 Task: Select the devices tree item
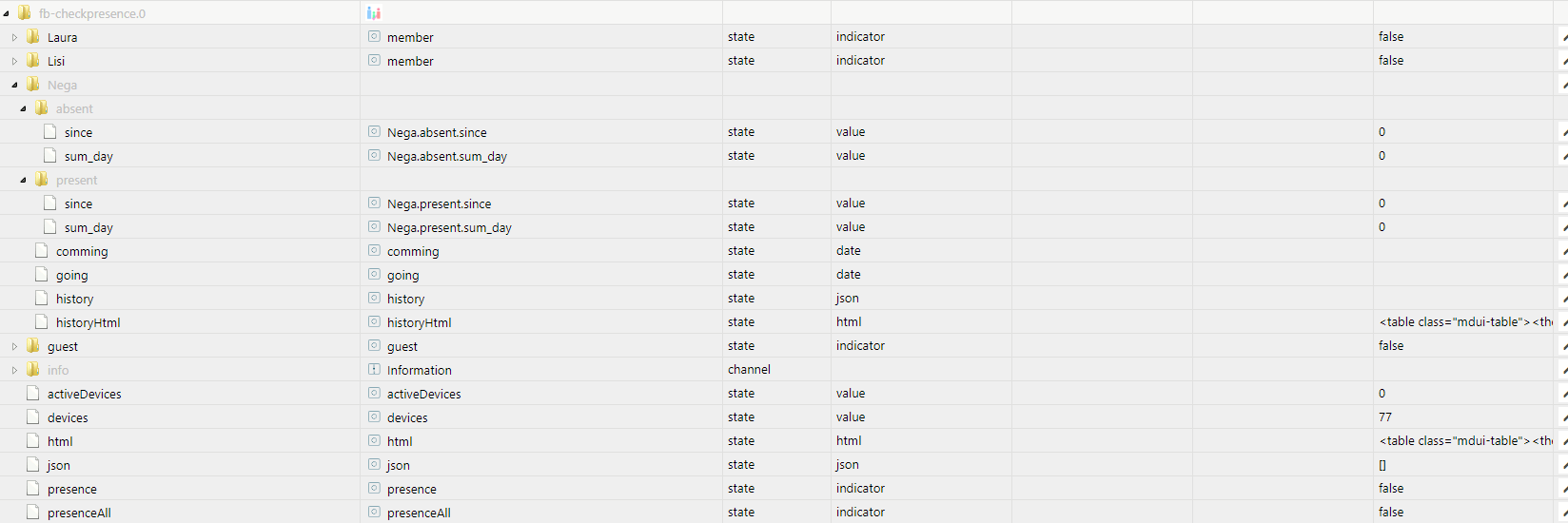(x=68, y=417)
